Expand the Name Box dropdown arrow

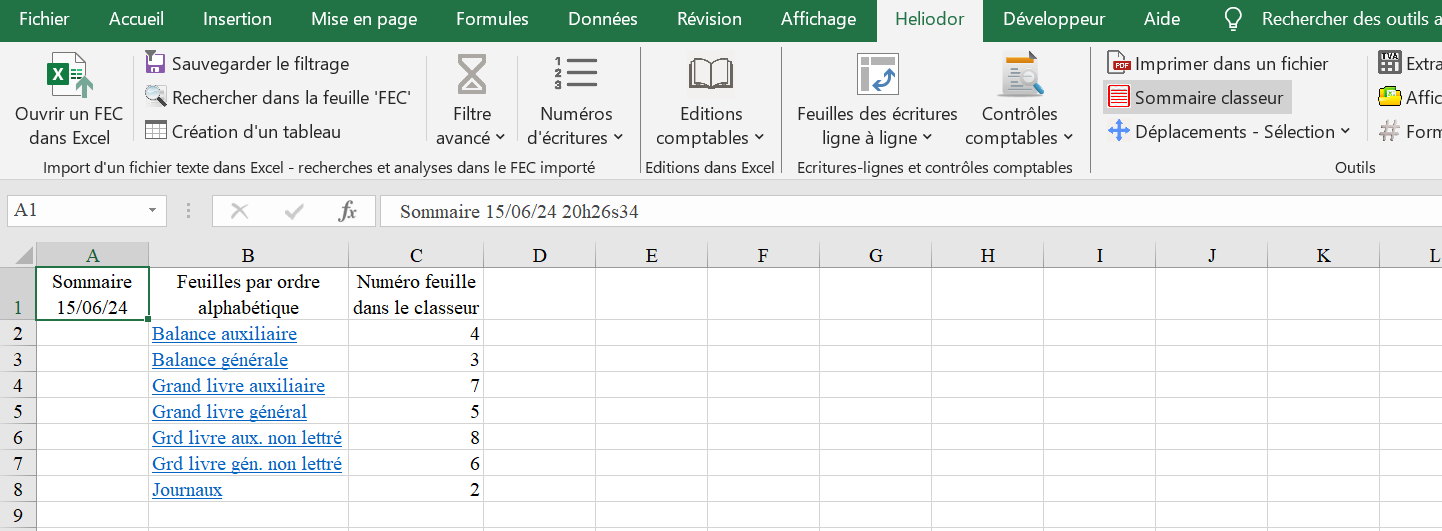click(153, 211)
